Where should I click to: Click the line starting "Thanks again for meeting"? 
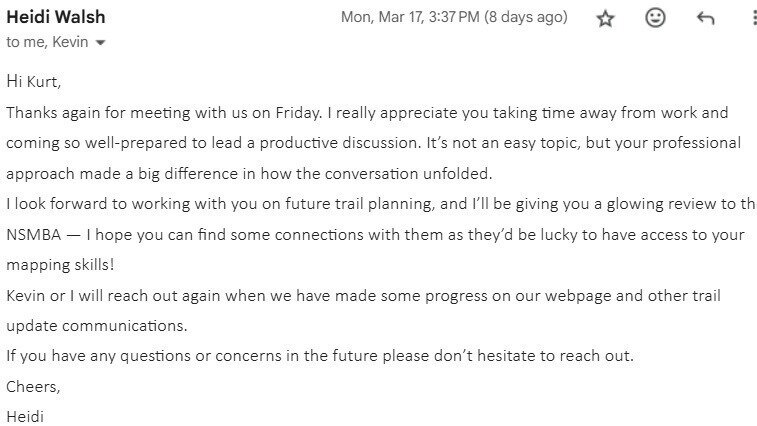367,113
